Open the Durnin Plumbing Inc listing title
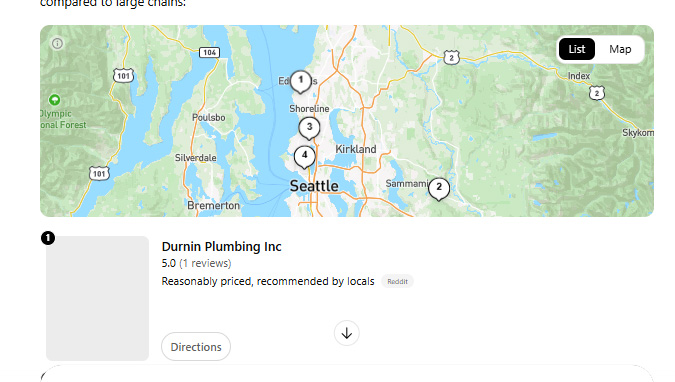 click(x=221, y=246)
